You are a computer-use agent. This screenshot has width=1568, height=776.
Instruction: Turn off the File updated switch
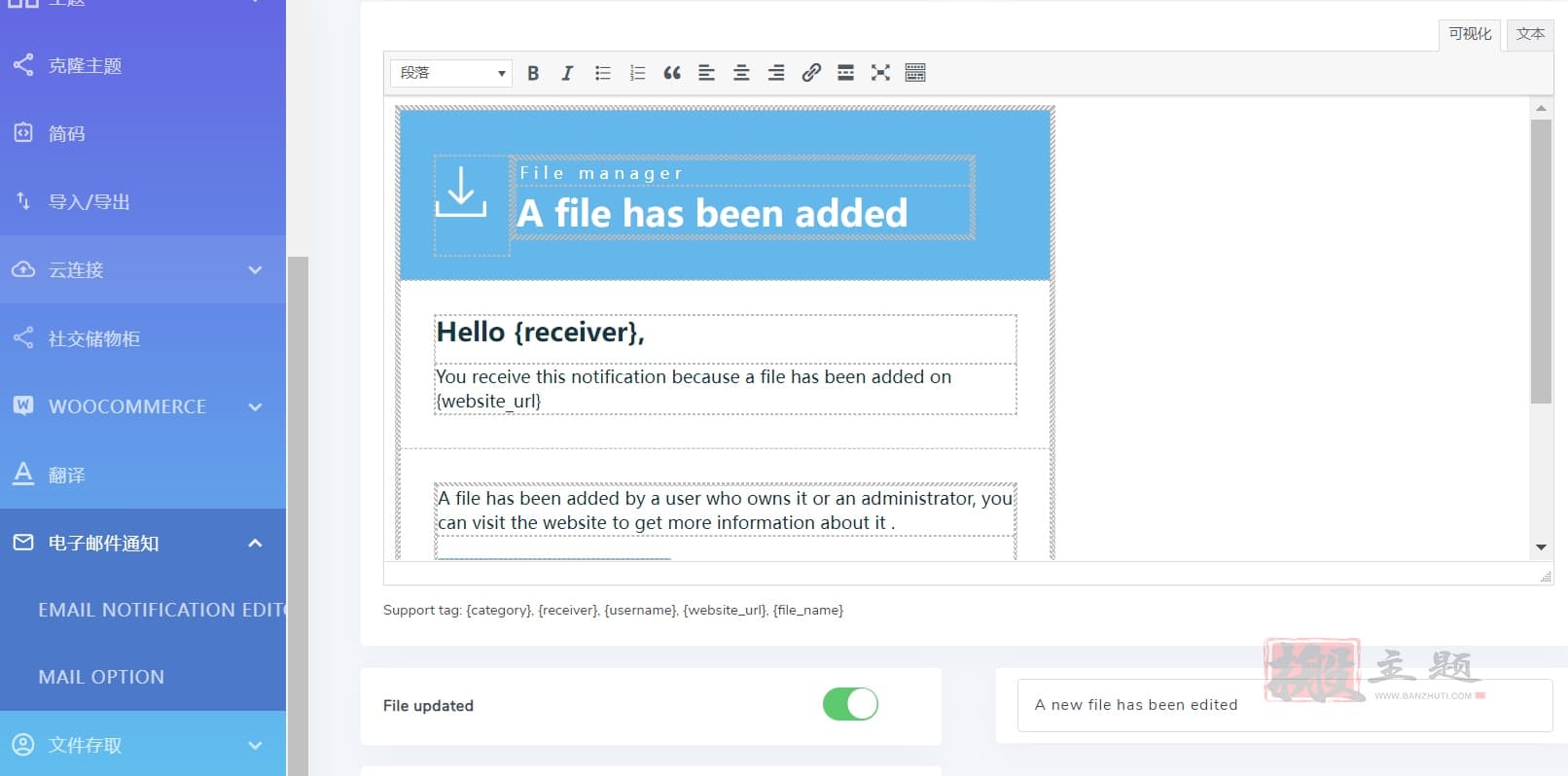click(850, 704)
